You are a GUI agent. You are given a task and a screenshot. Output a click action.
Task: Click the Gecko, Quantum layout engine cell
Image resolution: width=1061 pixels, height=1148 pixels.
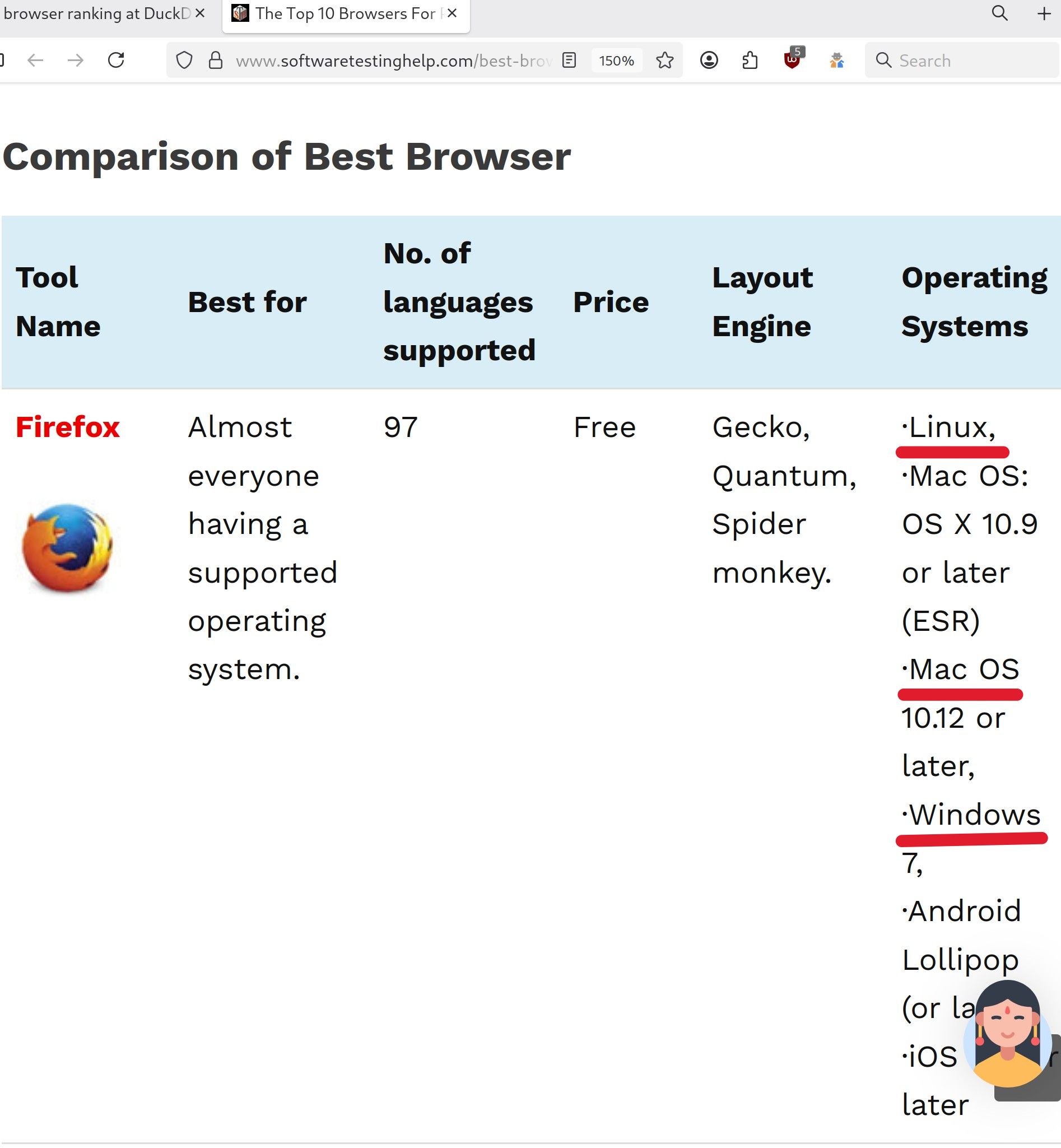click(x=784, y=500)
